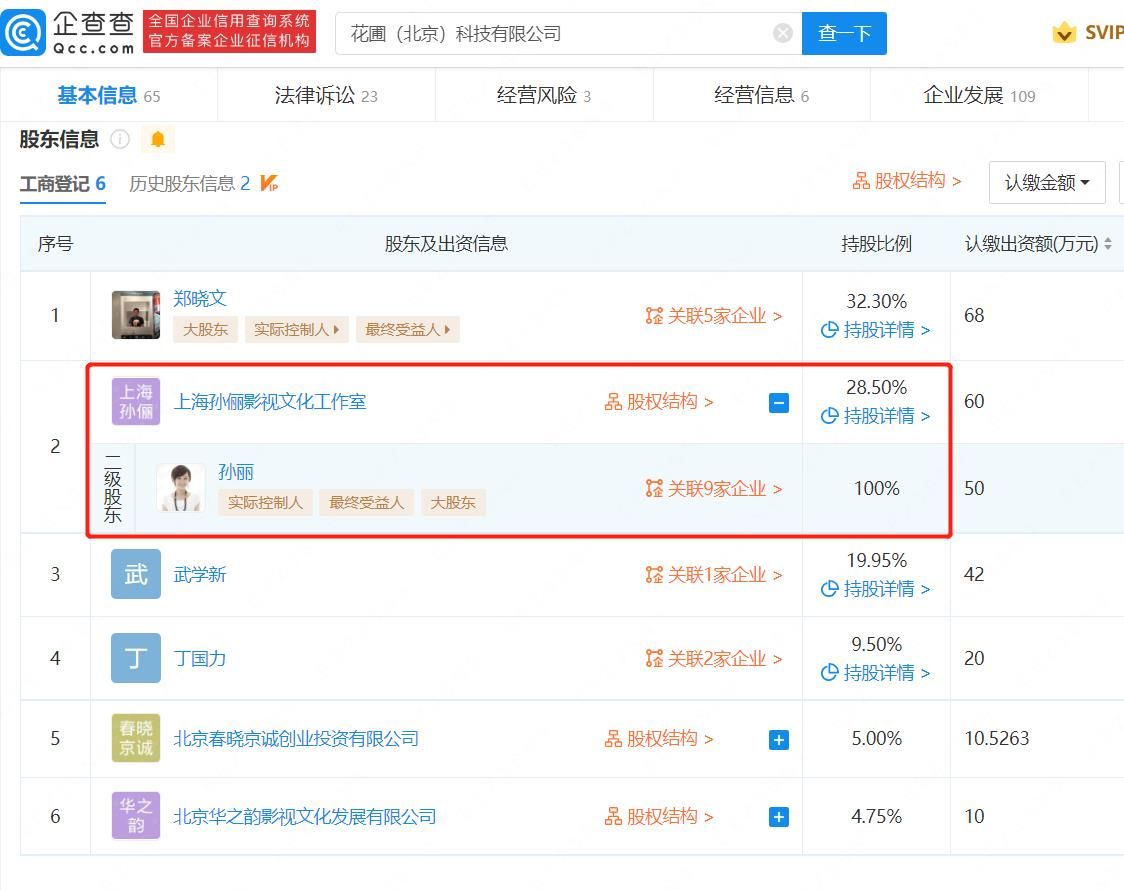The width and height of the screenshot is (1124, 890).
Task: Open 丁国力's 关联2家企业 link
Action: pos(713,659)
